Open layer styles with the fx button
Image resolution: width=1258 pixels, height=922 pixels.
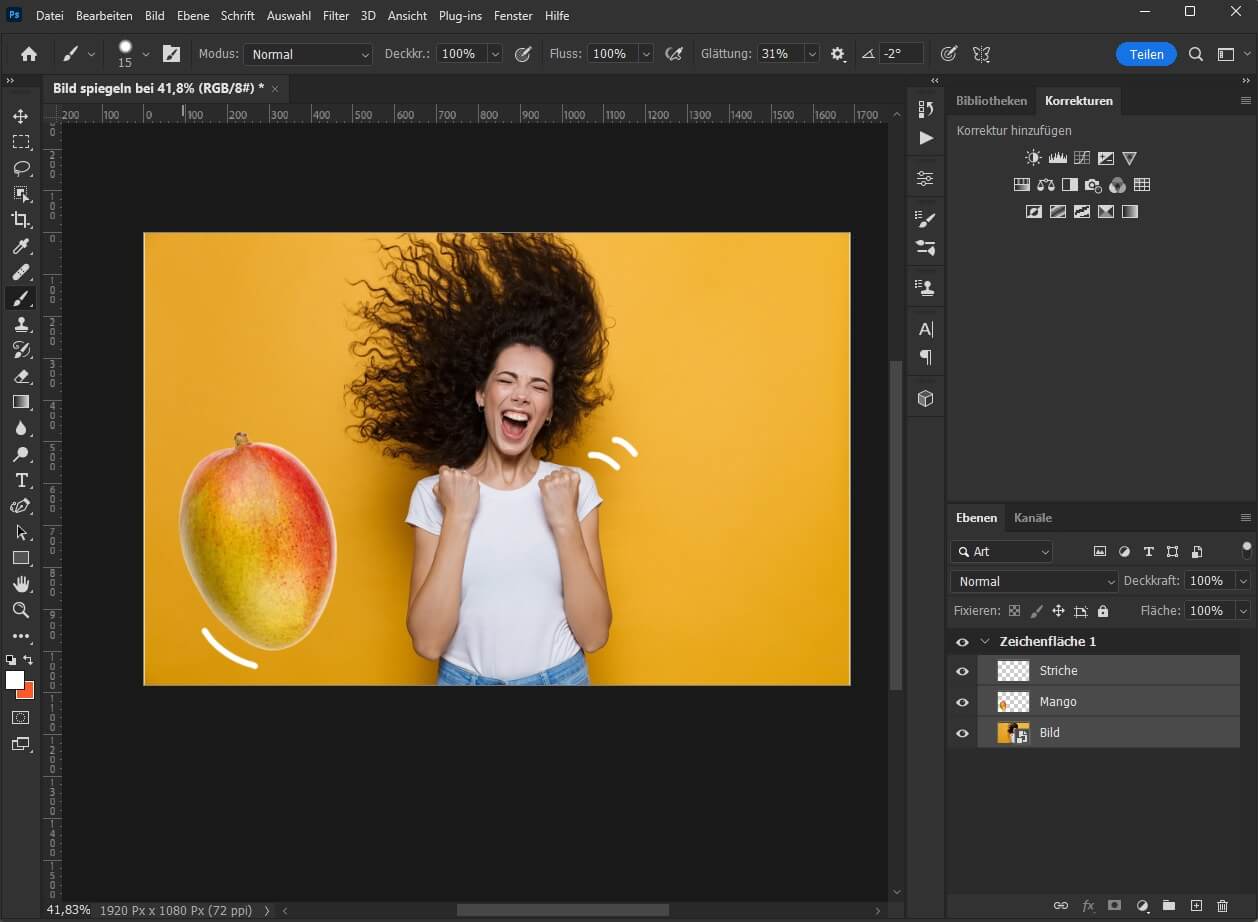(1087, 903)
